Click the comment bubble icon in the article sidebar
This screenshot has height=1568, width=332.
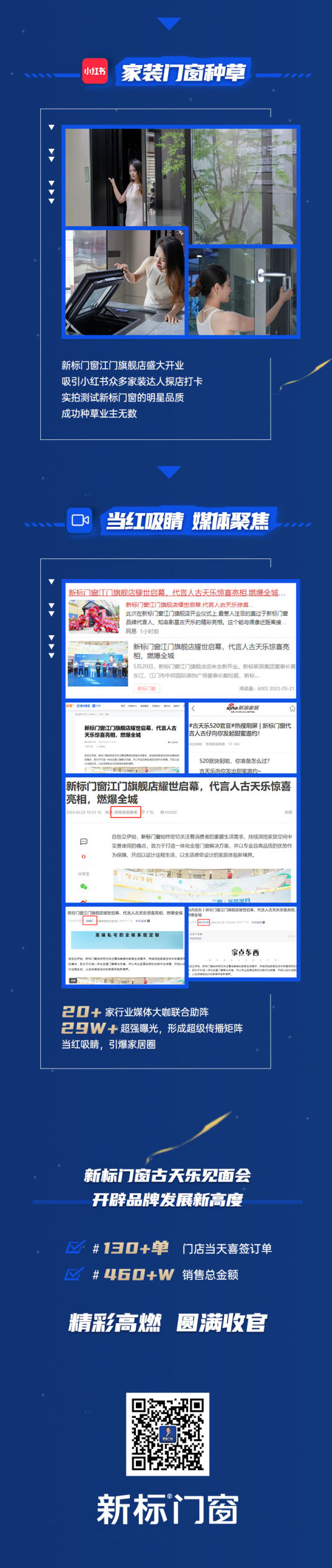coord(83,841)
